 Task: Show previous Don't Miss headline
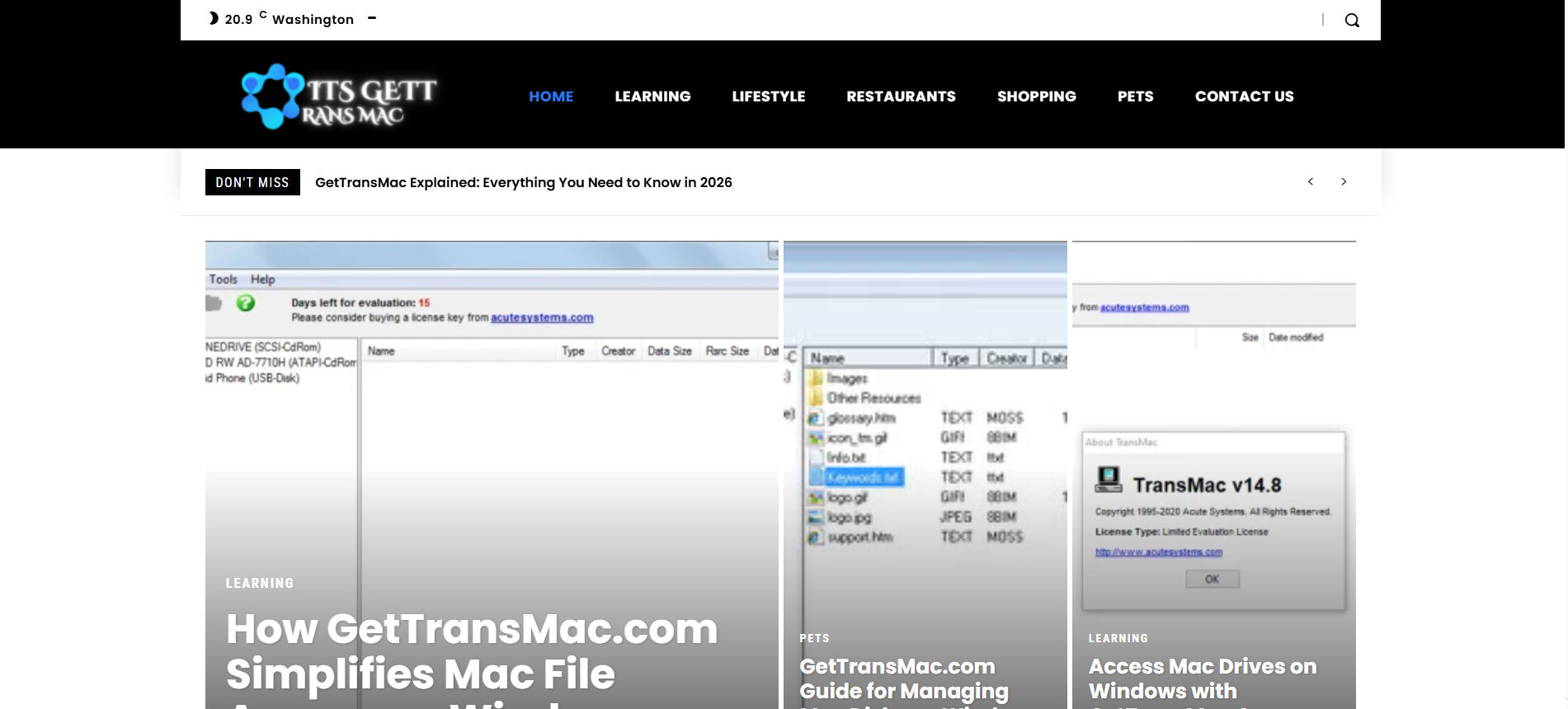(1311, 181)
